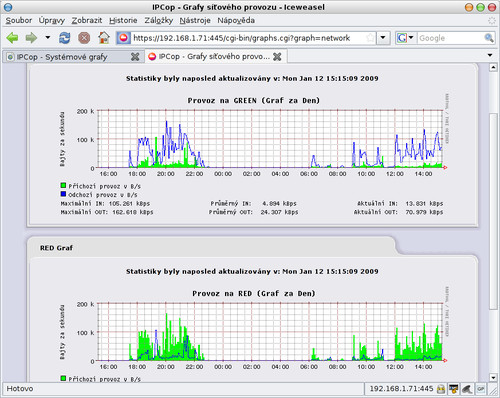The height and width of the screenshot is (398, 500).
Task: Open the Historie menu
Action: click(x=123, y=20)
